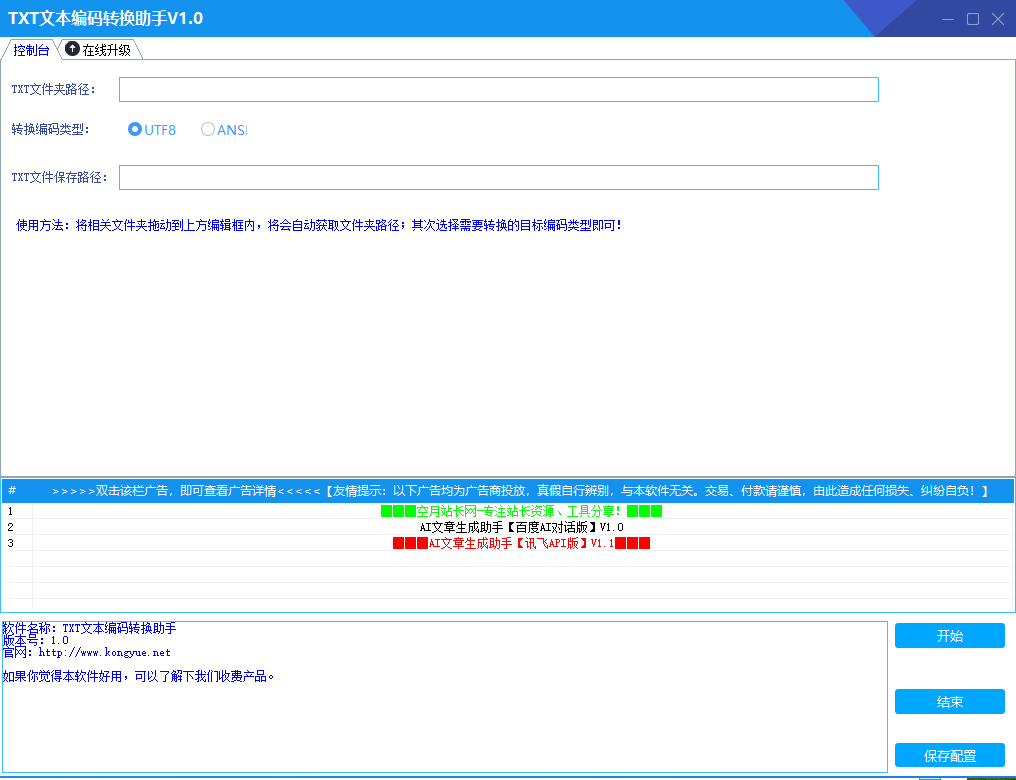Select the 百度AI对话版 ad row
This screenshot has height=780, width=1016.
(507, 527)
